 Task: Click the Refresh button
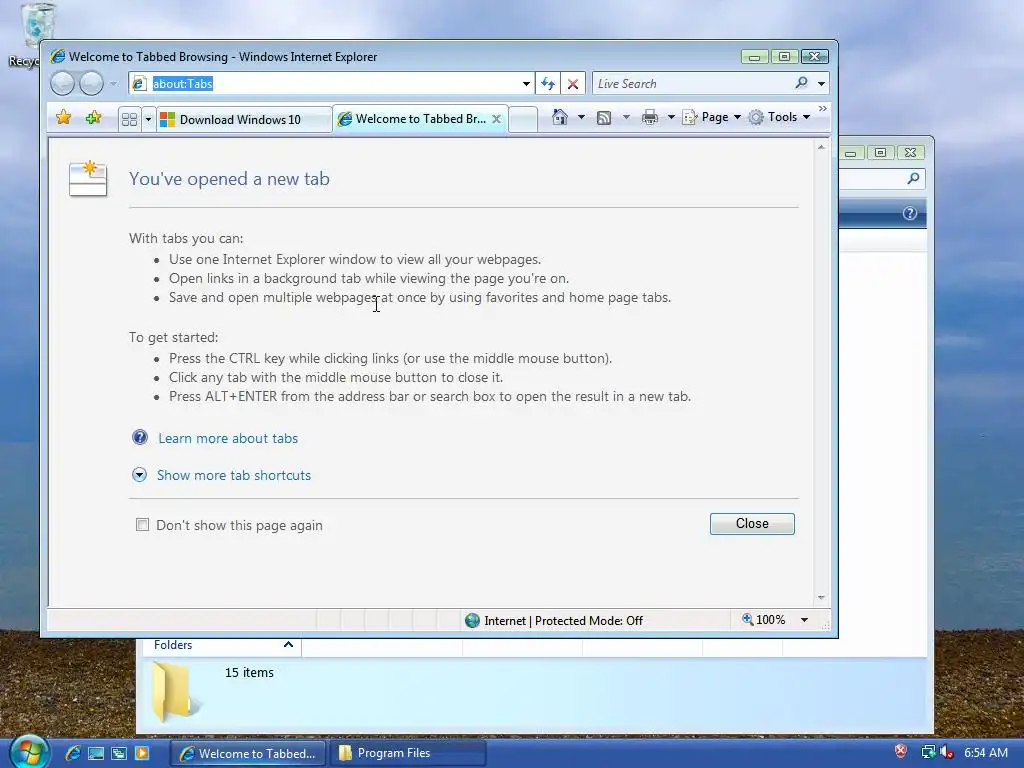click(x=547, y=84)
